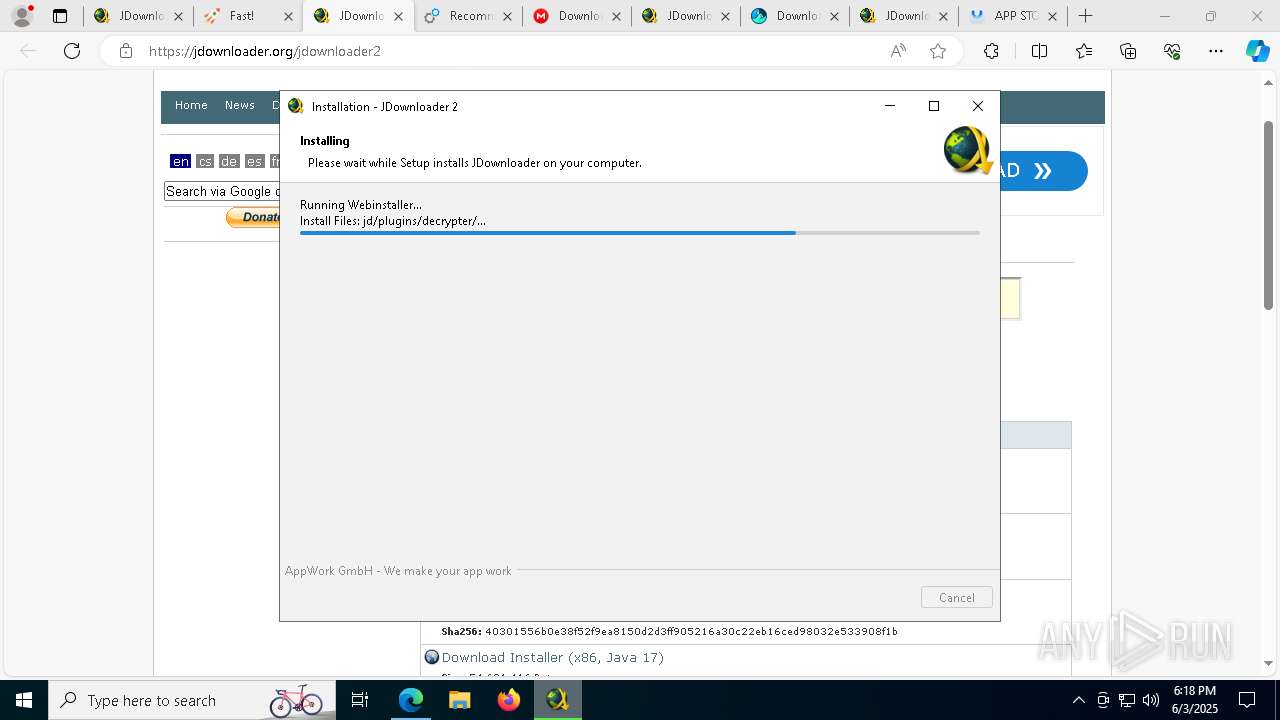Open the Windows Start menu
The image size is (1280, 720).
click(24, 700)
